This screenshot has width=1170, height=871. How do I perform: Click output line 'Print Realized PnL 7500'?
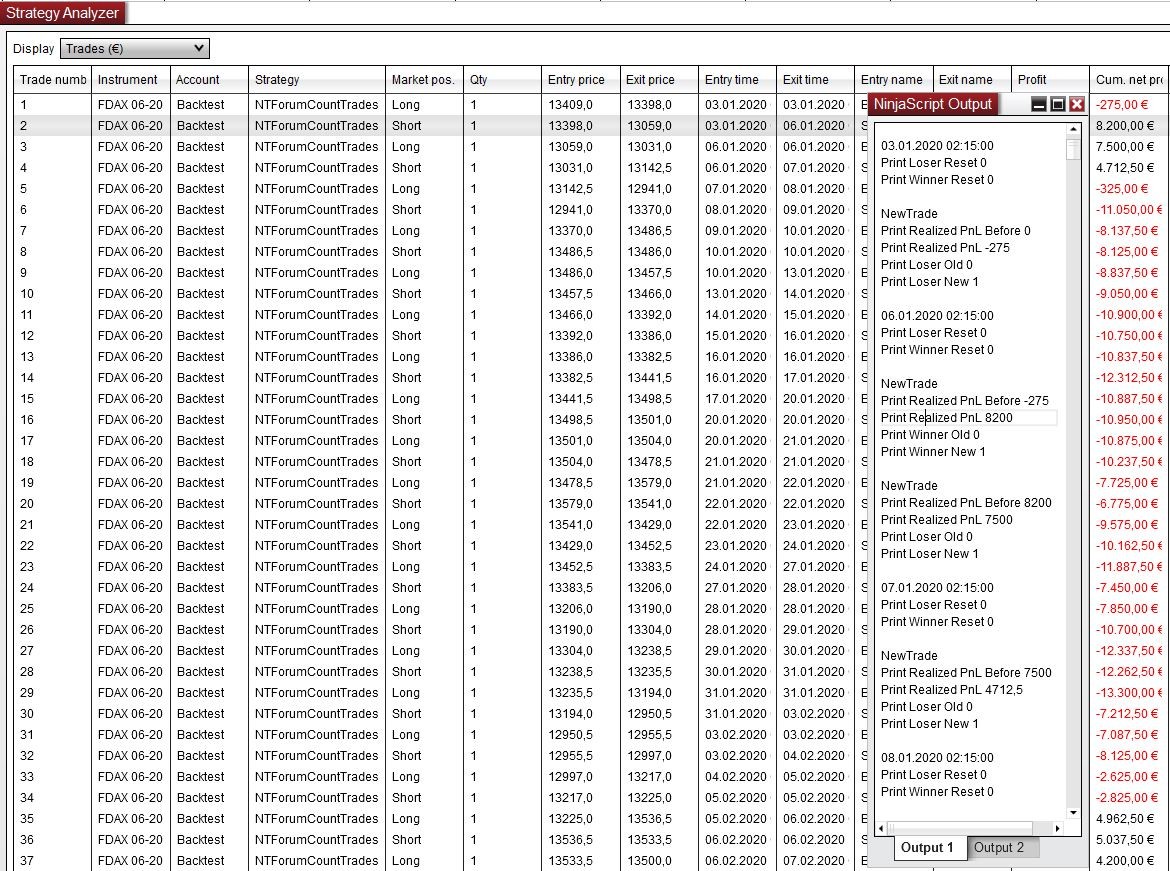tap(946, 519)
